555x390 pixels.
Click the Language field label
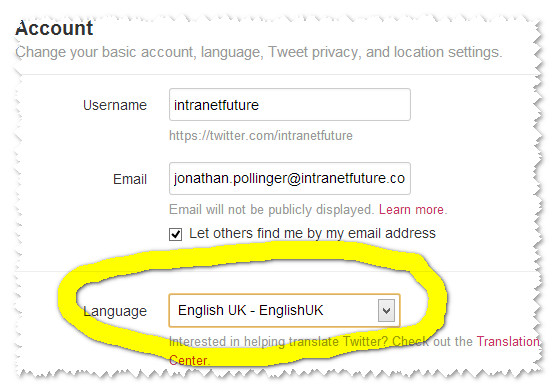point(115,311)
